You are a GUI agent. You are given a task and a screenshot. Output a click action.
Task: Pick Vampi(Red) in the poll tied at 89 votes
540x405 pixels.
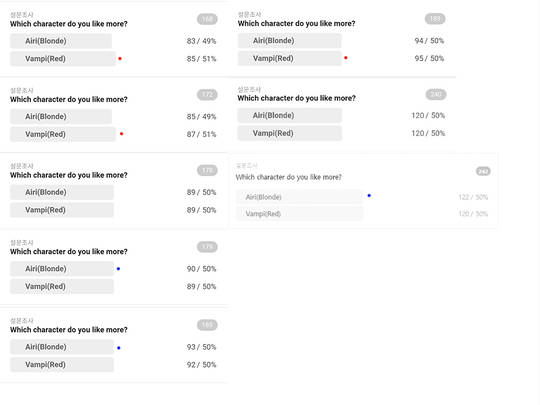click(62, 210)
